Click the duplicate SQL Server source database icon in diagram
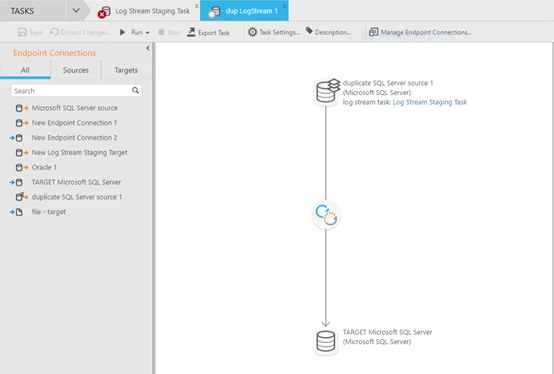The width and height of the screenshot is (554, 374). point(327,92)
